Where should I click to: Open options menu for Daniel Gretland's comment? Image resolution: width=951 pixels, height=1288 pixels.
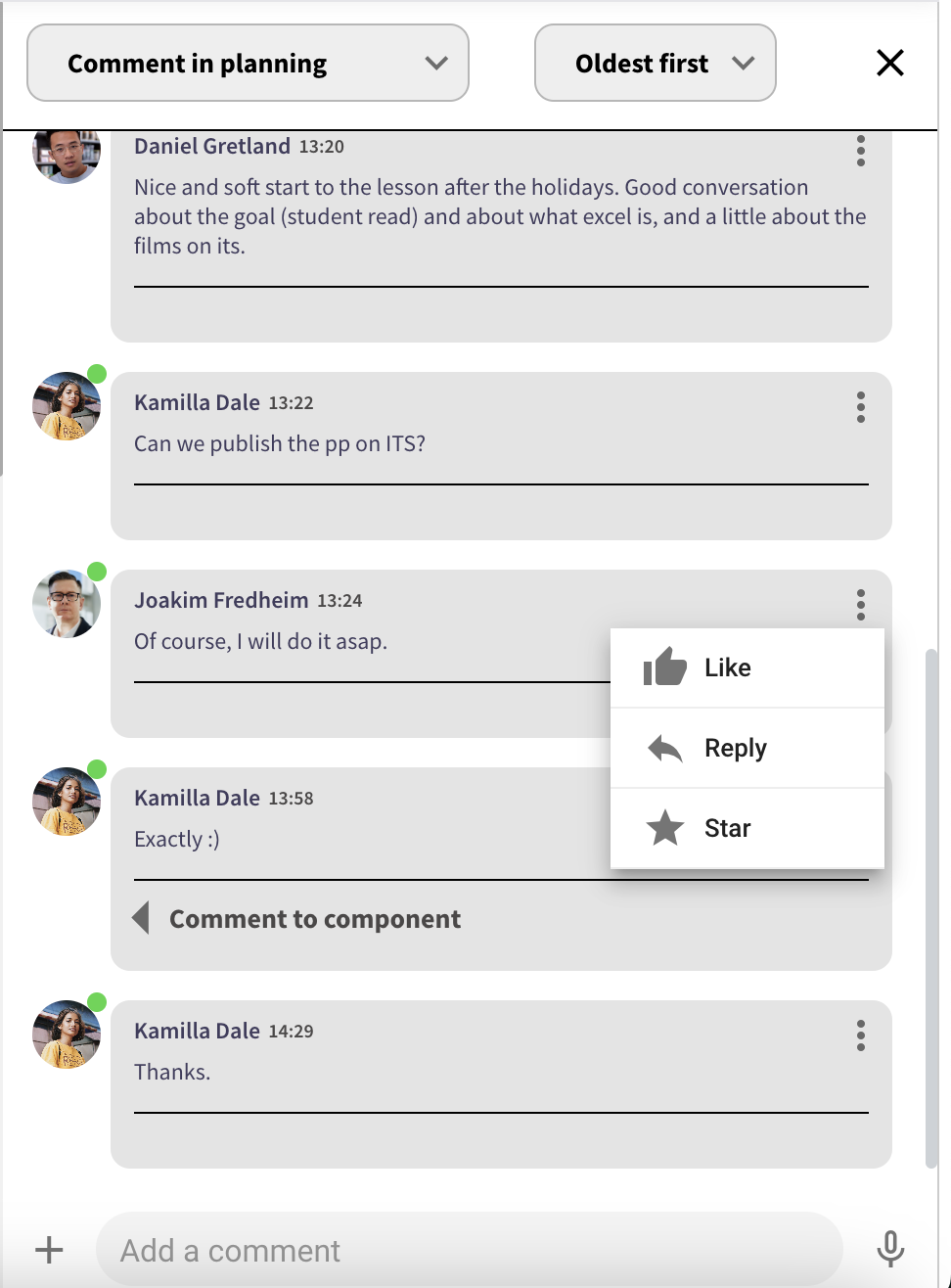coord(861,151)
